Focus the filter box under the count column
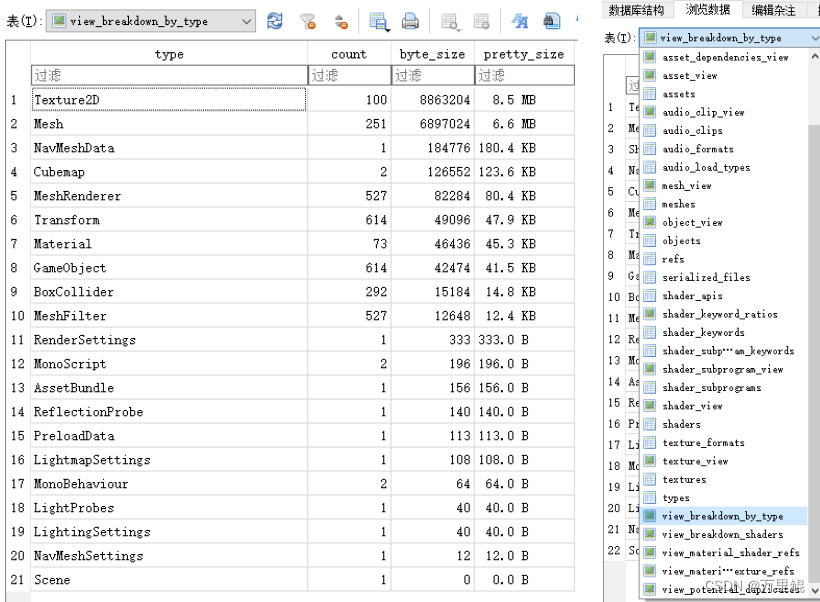The height and width of the screenshot is (602, 820). (349, 75)
